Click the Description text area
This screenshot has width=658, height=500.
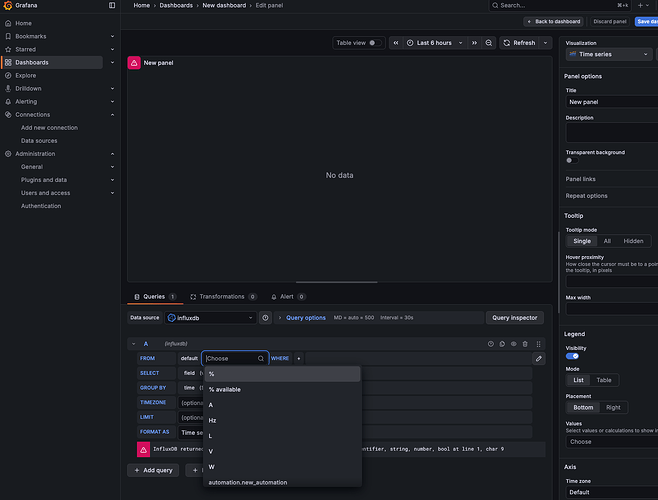tap(613, 133)
